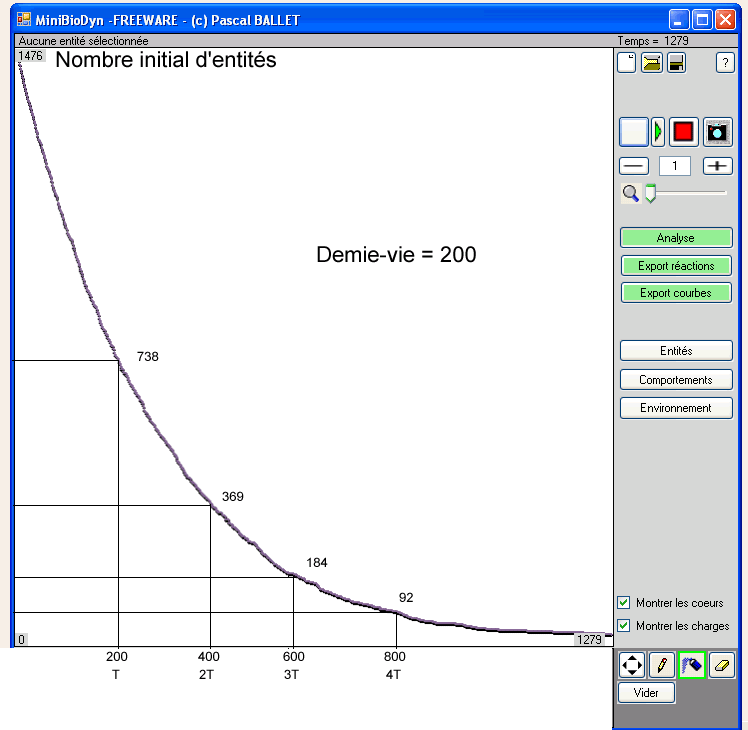Screen dimensions: 748x730
Task: Uncheck Montrer les coeurs
Action: tap(624, 603)
